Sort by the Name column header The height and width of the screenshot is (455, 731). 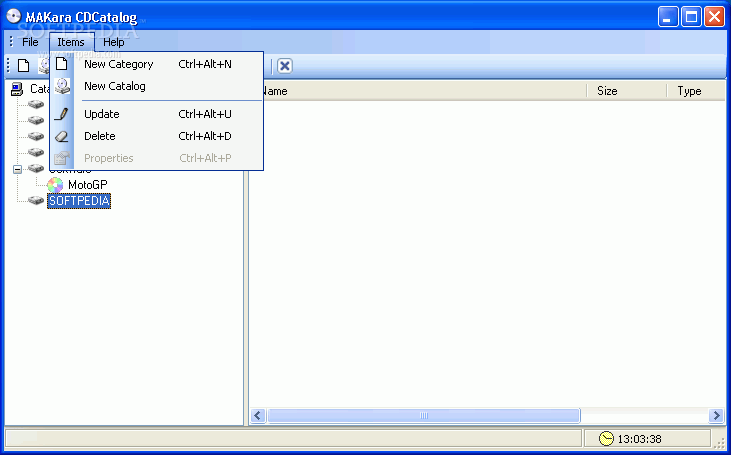417,91
